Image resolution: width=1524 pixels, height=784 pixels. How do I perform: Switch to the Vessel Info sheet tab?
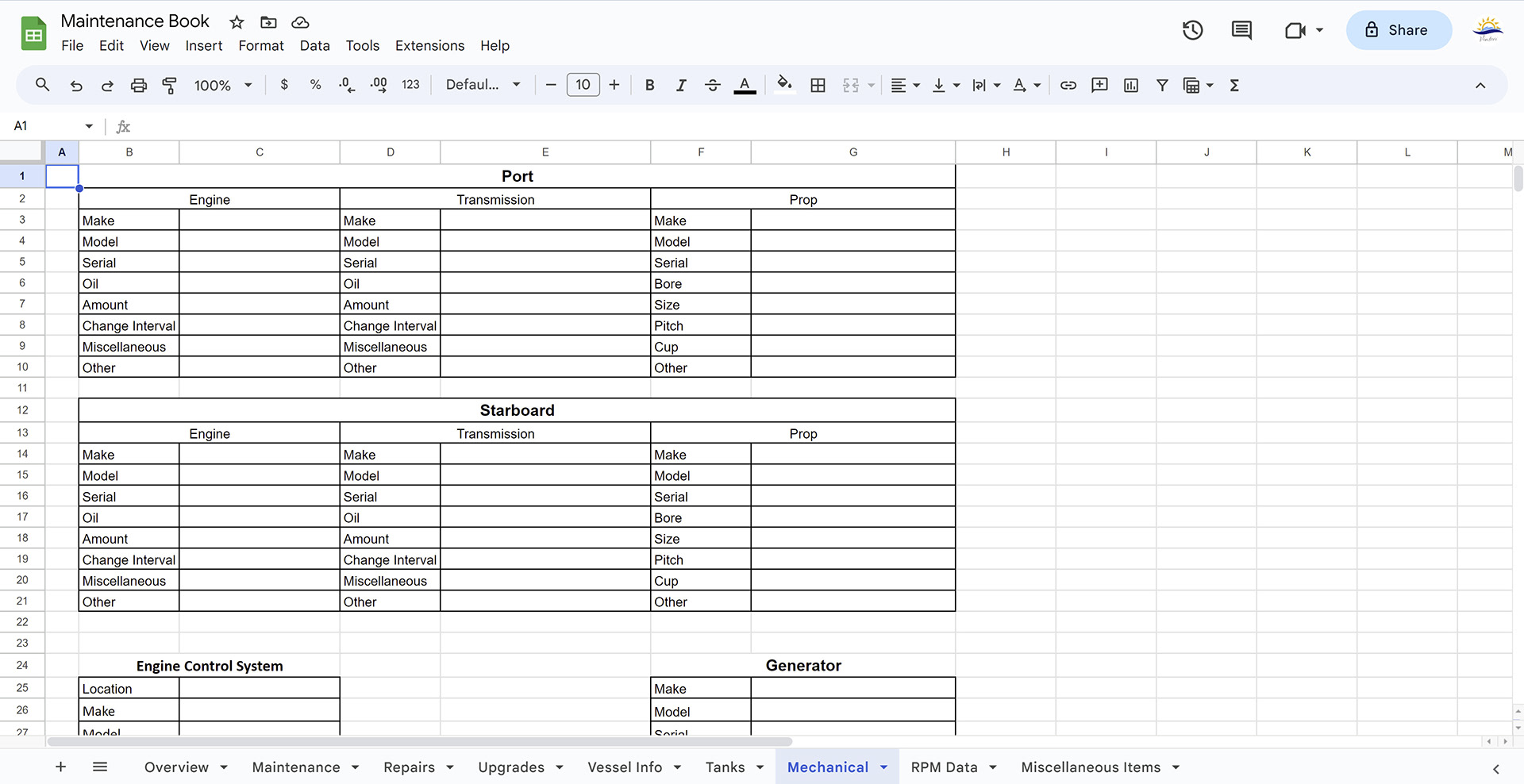point(625,767)
